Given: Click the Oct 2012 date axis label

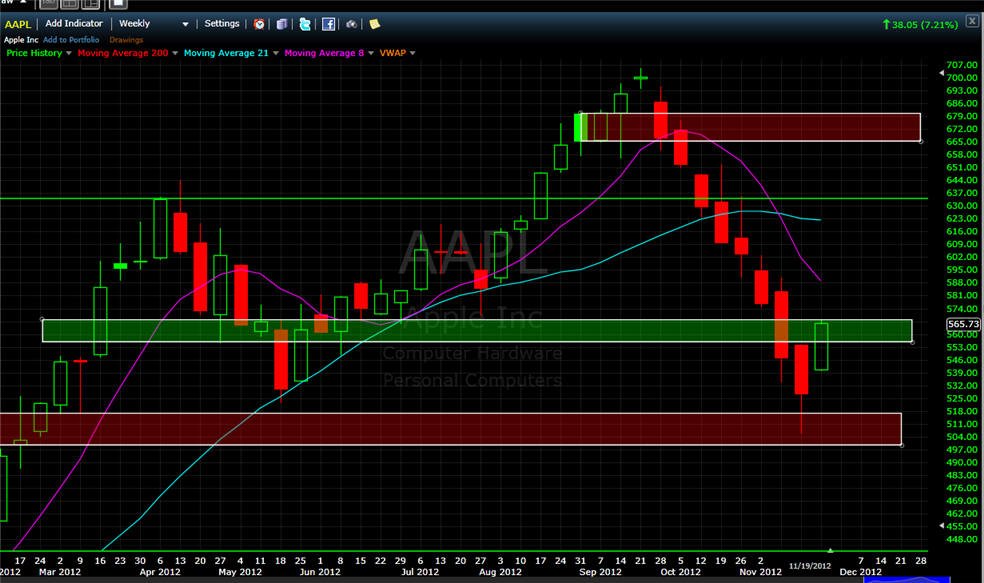Looking at the screenshot, I should (x=680, y=572).
